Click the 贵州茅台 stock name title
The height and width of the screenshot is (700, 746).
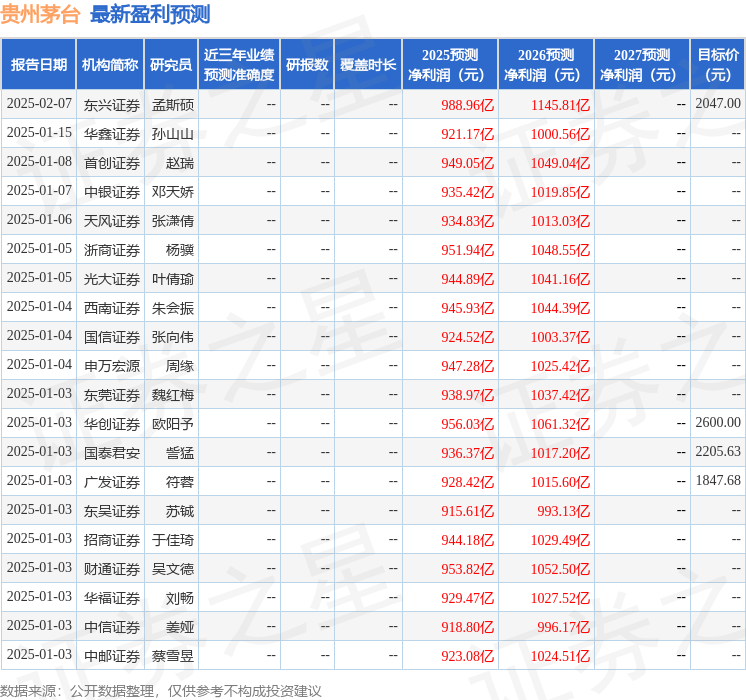coord(41,14)
